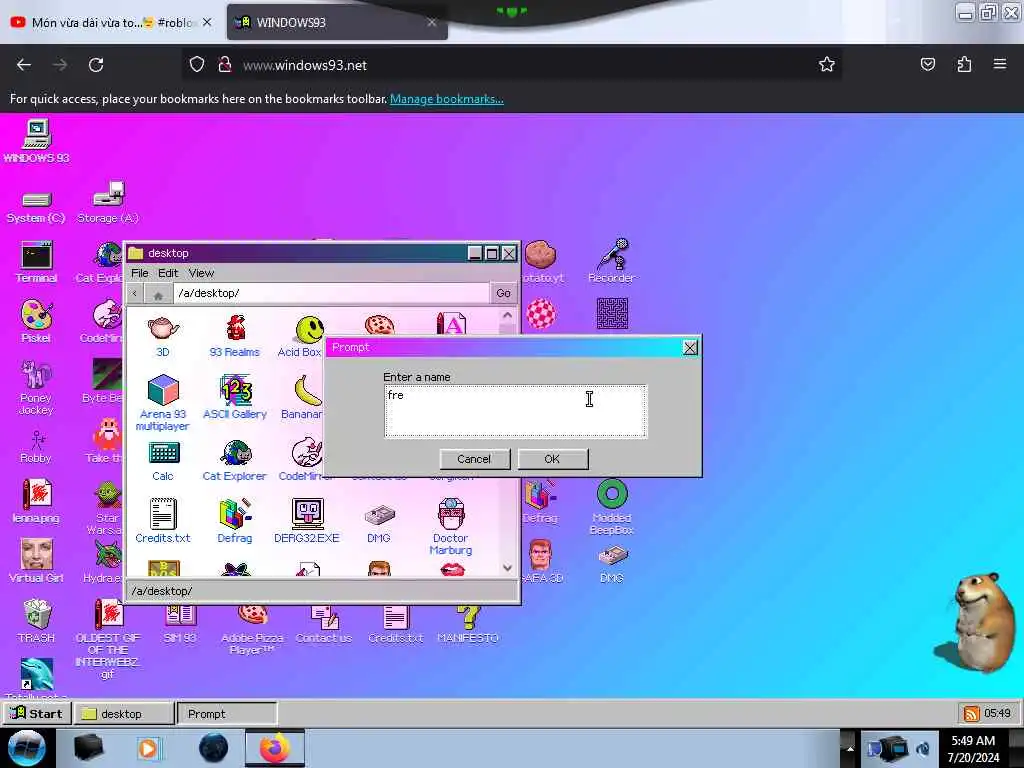Click the Save to Pocket icon

click(x=928, y=64)
